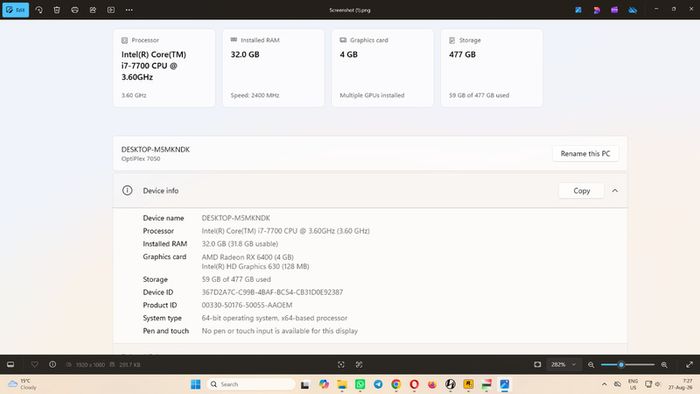Screen dimensions: 700x394
Task: Click the blue square icon left of Designer
Action: pos(578,10)
